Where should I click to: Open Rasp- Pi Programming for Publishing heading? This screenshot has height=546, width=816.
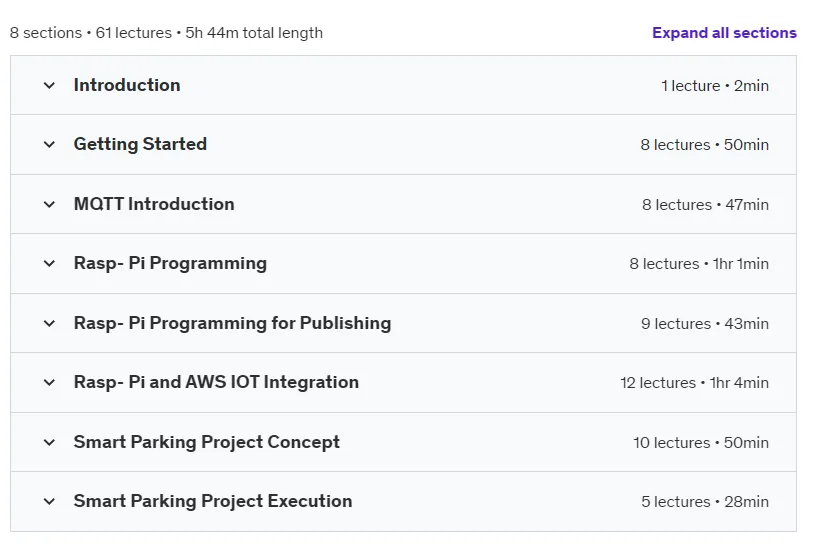point(232,323)
